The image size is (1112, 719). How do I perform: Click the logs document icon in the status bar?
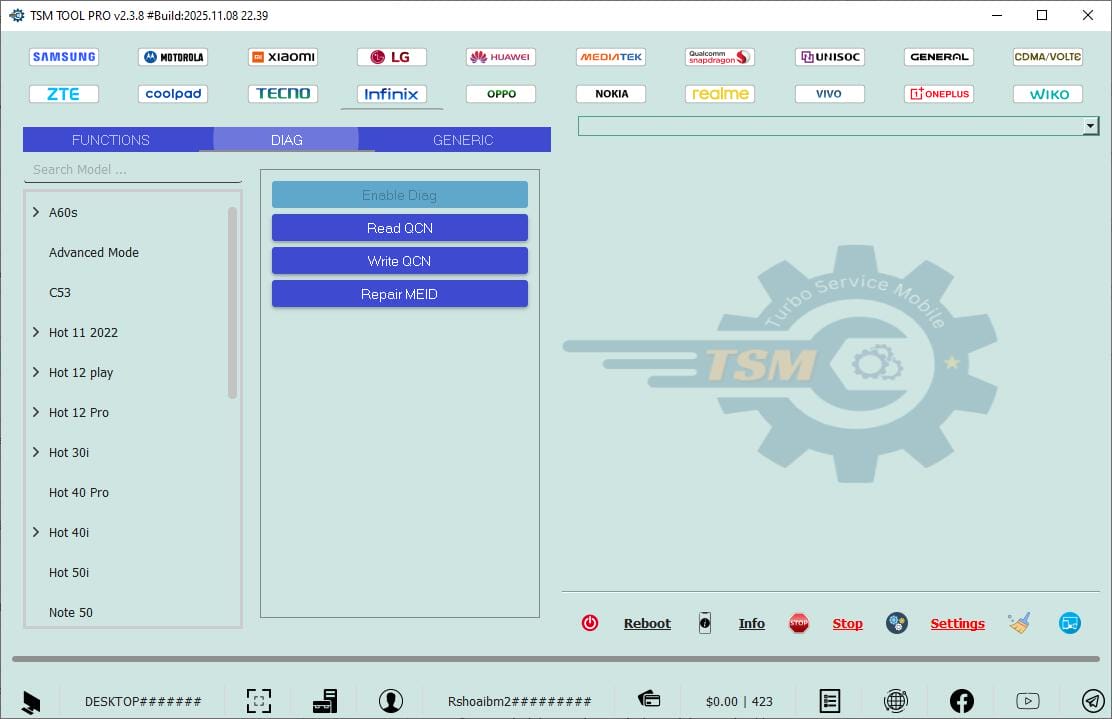[830, 700]
